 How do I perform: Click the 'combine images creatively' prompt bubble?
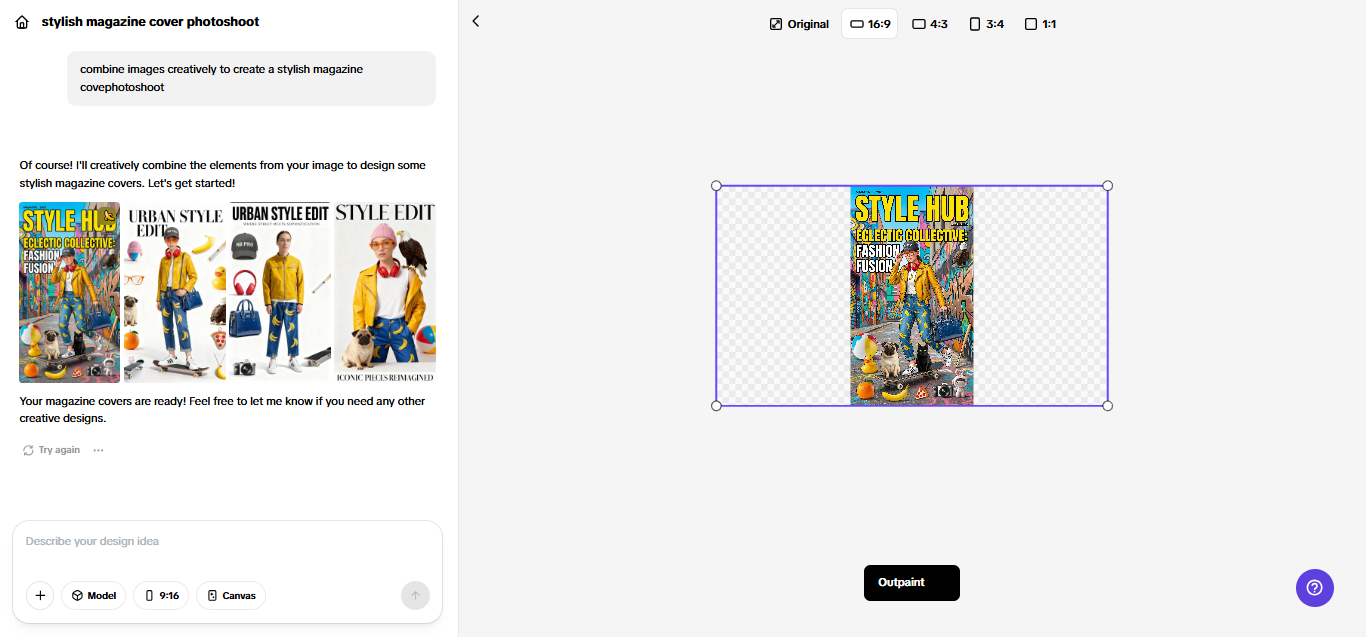(x=251, y=78)
